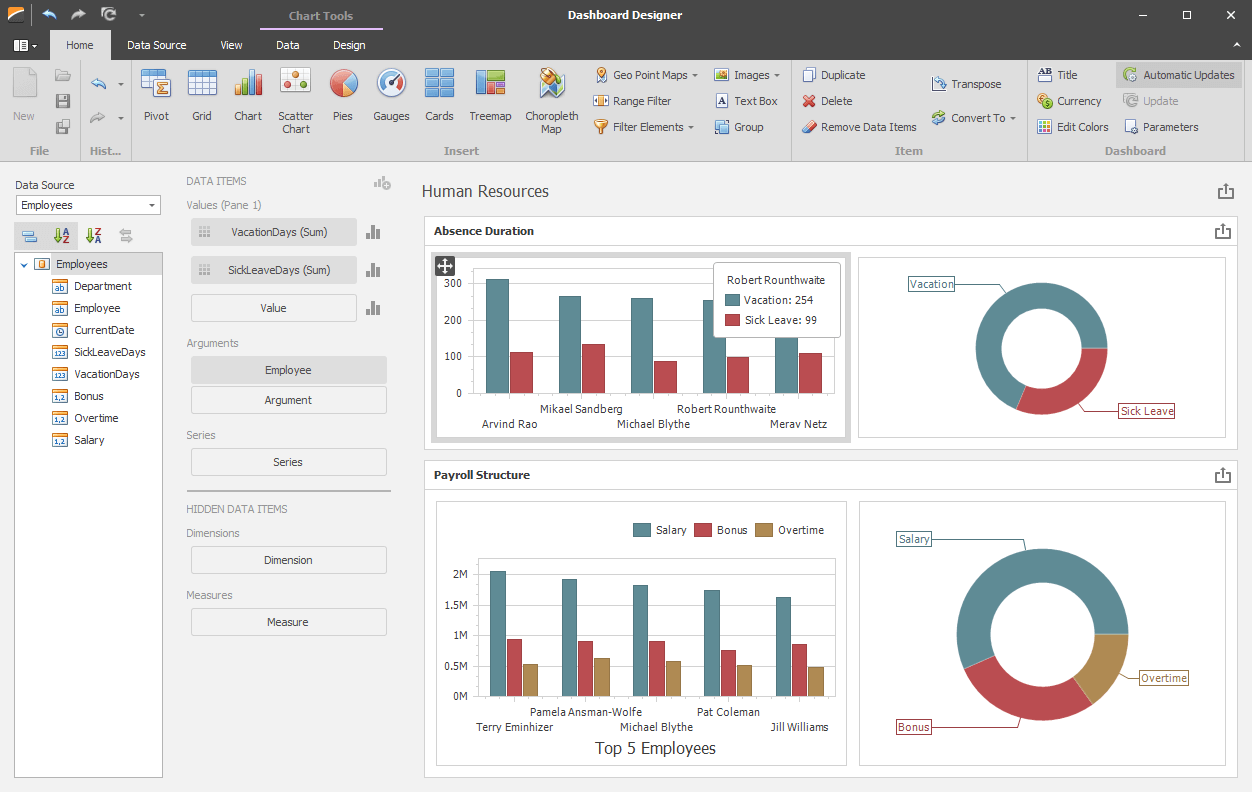This screenshot has width=1252, height=792.
Task: Insert a Pies dashboard item
Action: click(343, 96)
